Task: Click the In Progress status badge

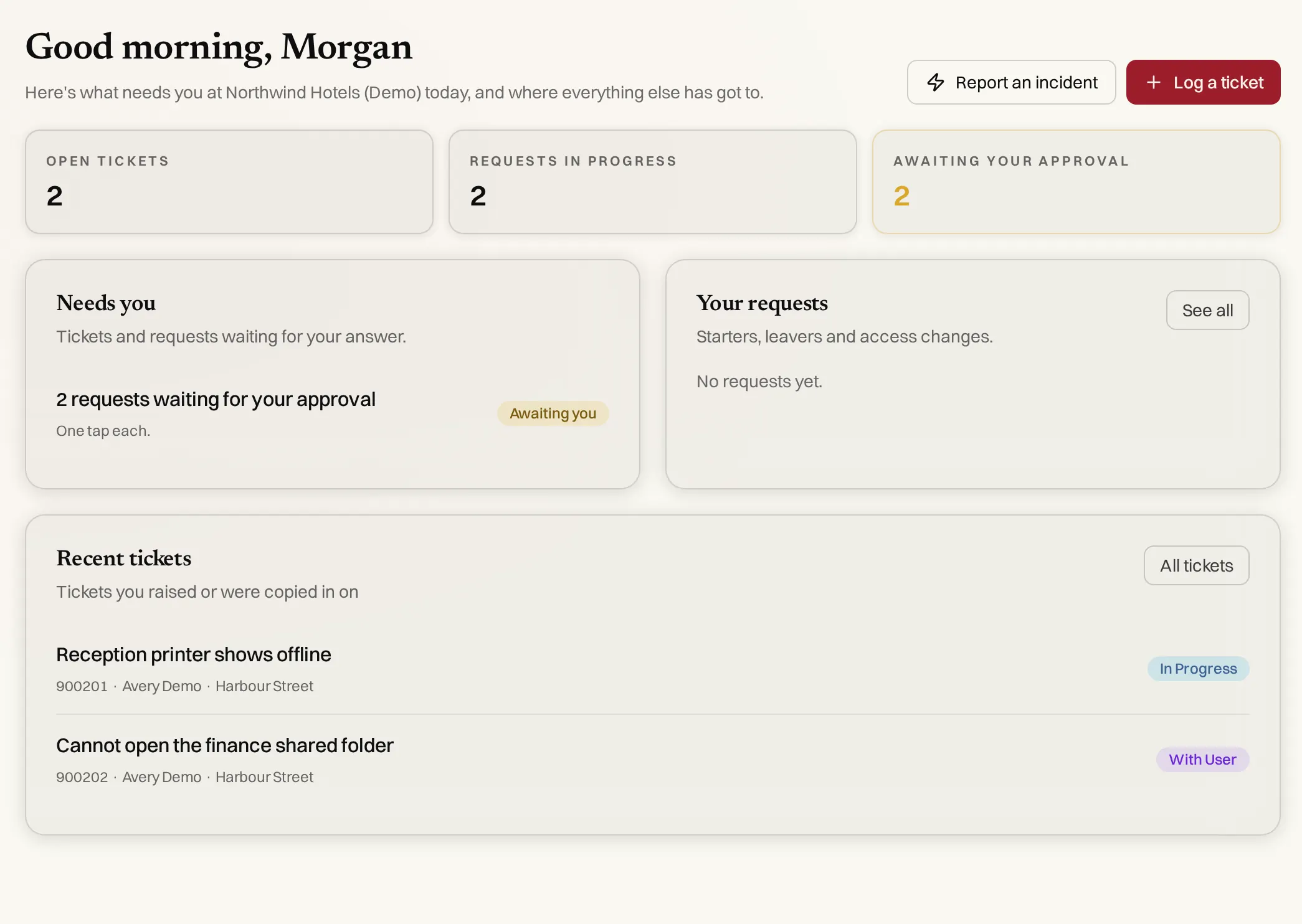Action: 1198,669
